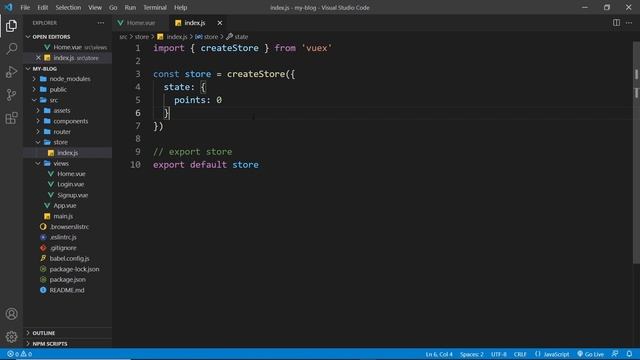Viewport: 640px width, 360px height.
Task: Select Home.vue in Open Editors
Action: [x=67, y=47]
